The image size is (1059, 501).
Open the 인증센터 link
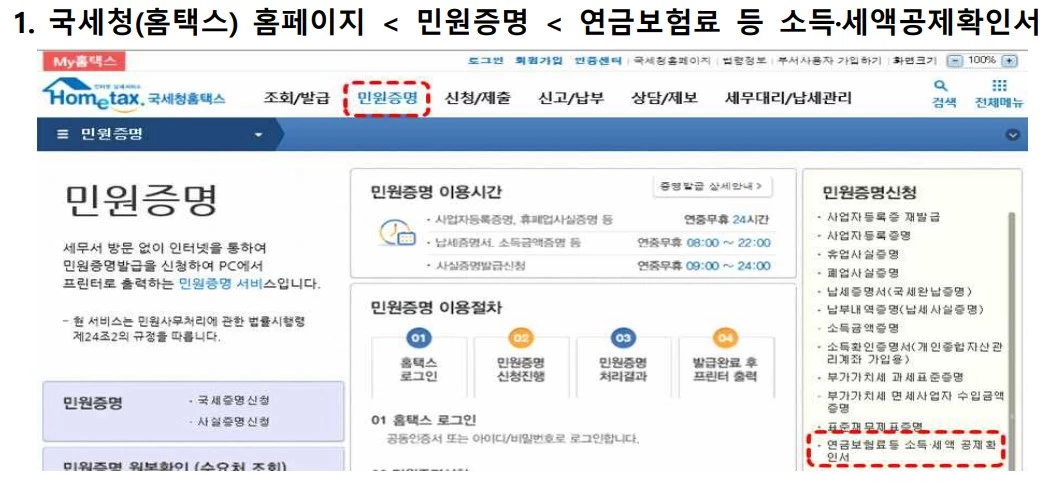click(598, 61)
